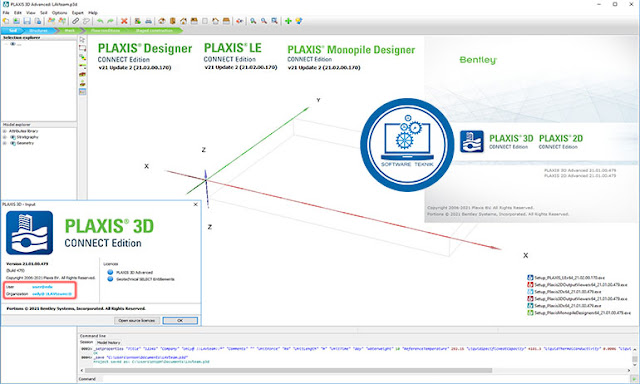Click the second magnifier zoom icon
Viewport: 640px width, 384px height.
click(x=264, y=21)
